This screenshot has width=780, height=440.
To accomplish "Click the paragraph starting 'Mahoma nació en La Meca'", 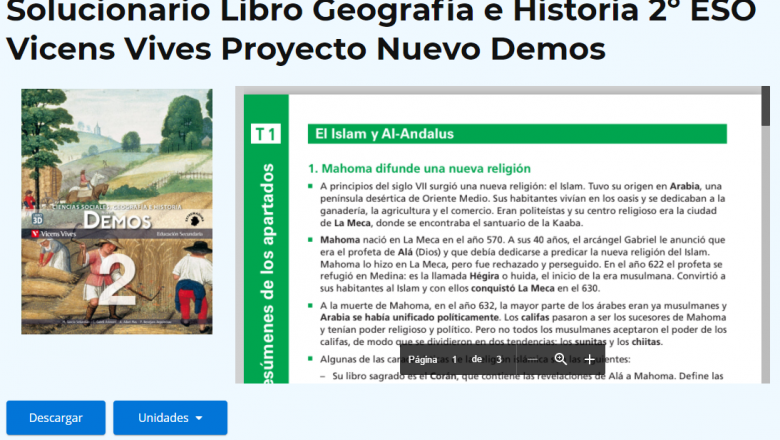I will pyautogui.click(x=522, y=264).
